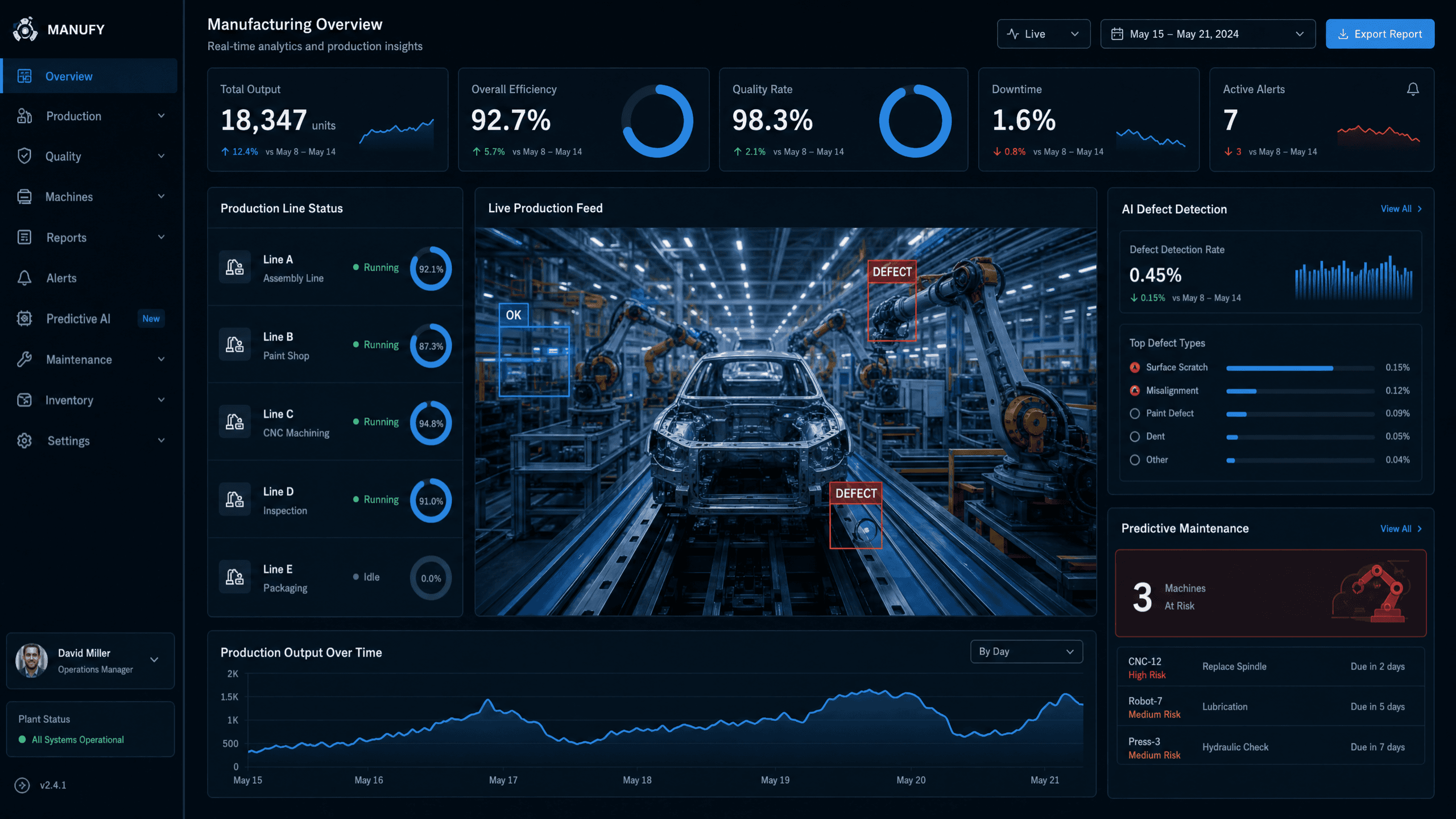Select the Surface Scratch defect type radio
The image size is (1456, 819).
coord(1135,367)
